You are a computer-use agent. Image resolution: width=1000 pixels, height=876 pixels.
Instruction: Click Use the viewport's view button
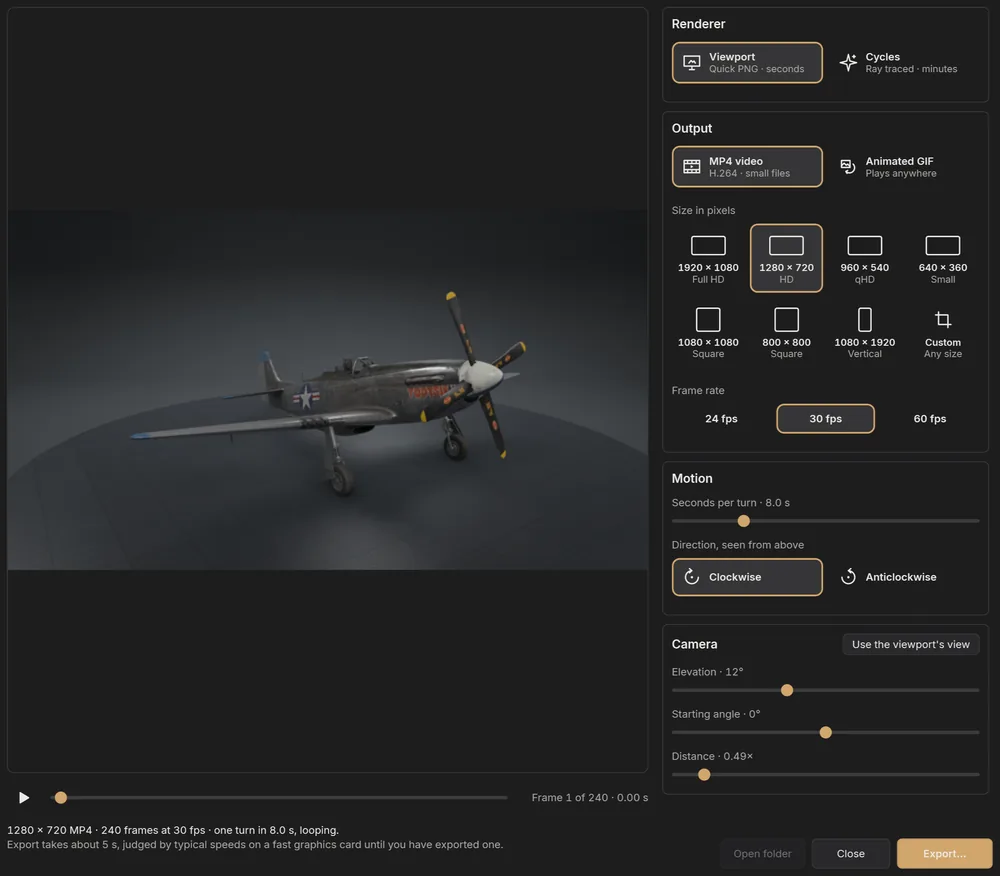910,645
